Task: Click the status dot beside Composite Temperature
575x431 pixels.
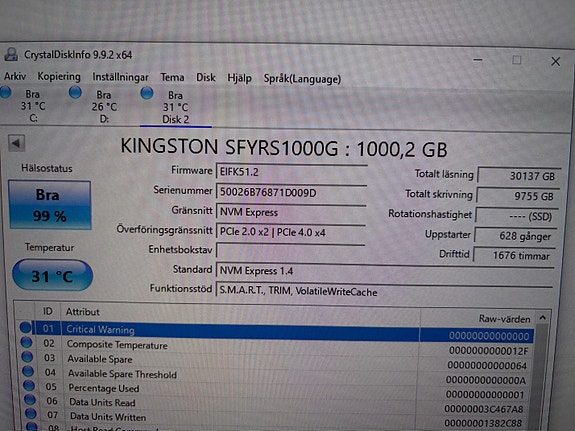Action: [26, 342]
